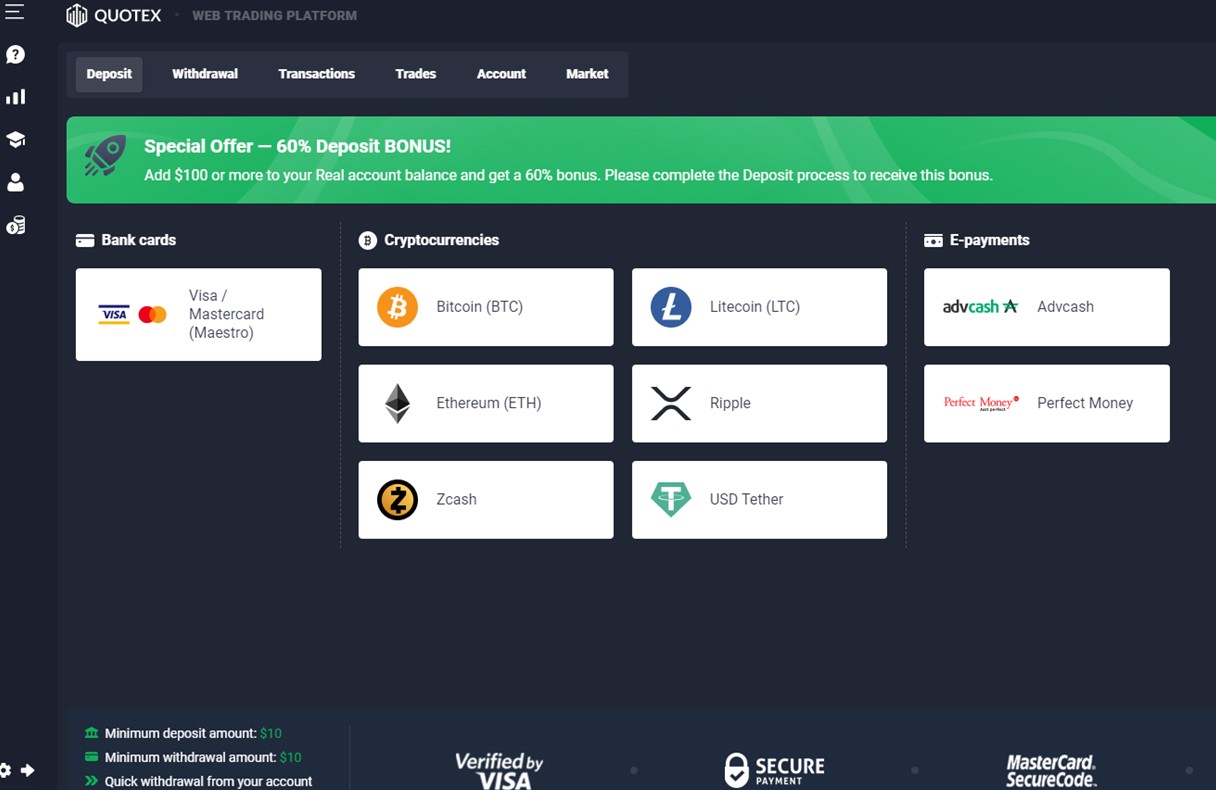Switch to the Deposit tab
Image resolution: width=1216 pixels, height=790 pixels.
pos(109,74)
